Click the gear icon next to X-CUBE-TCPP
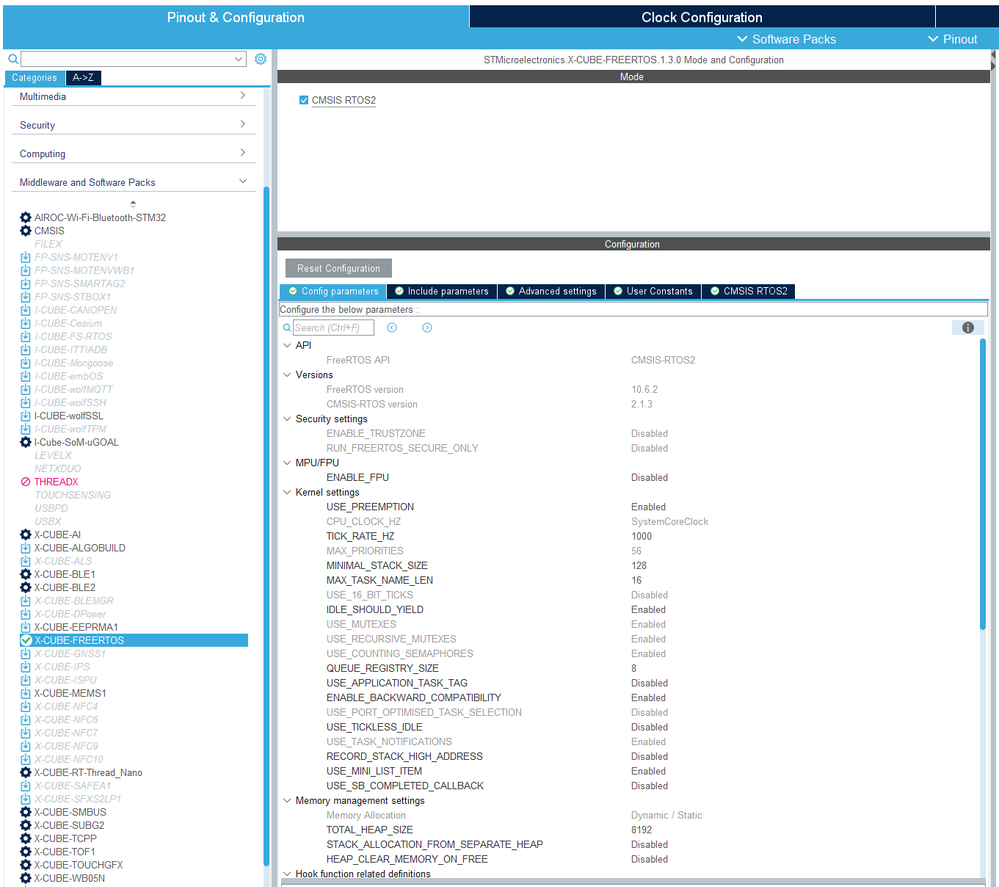The width and height of the screenshot is (999, 887). point(25,839)
